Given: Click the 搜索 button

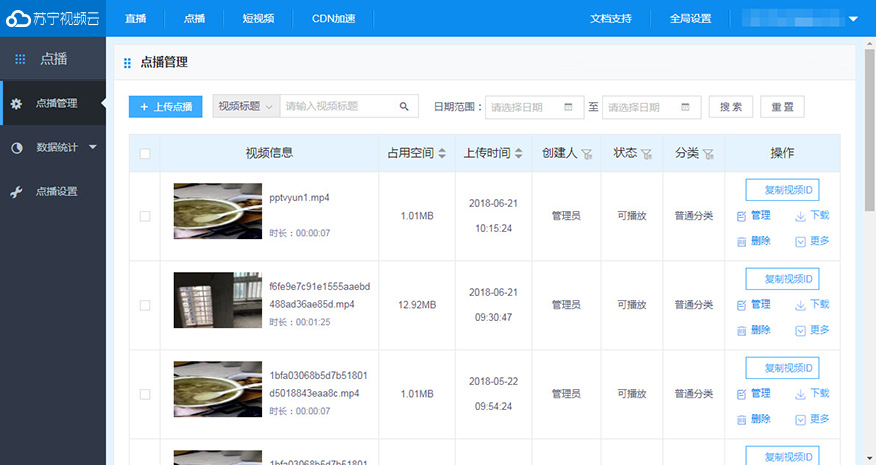Looking at the screenshot, I should [731, 107].
